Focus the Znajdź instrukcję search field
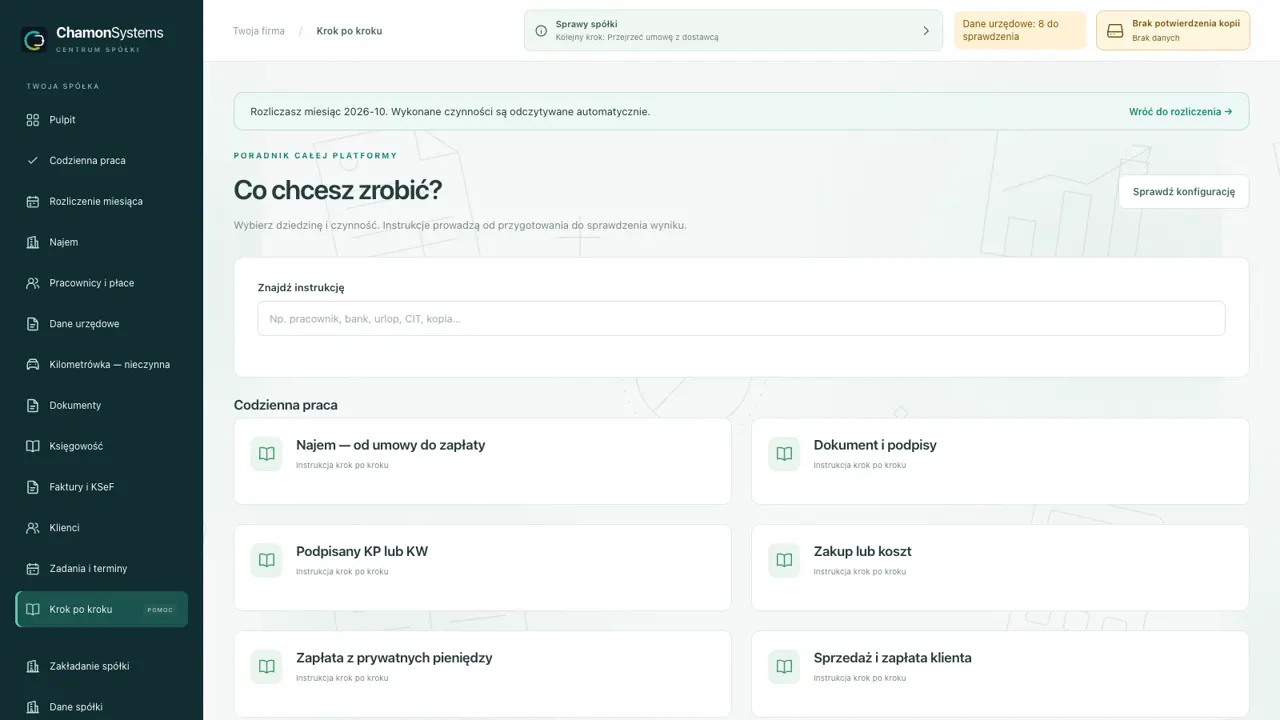1280x720 pixels. (x=741, y=318)
